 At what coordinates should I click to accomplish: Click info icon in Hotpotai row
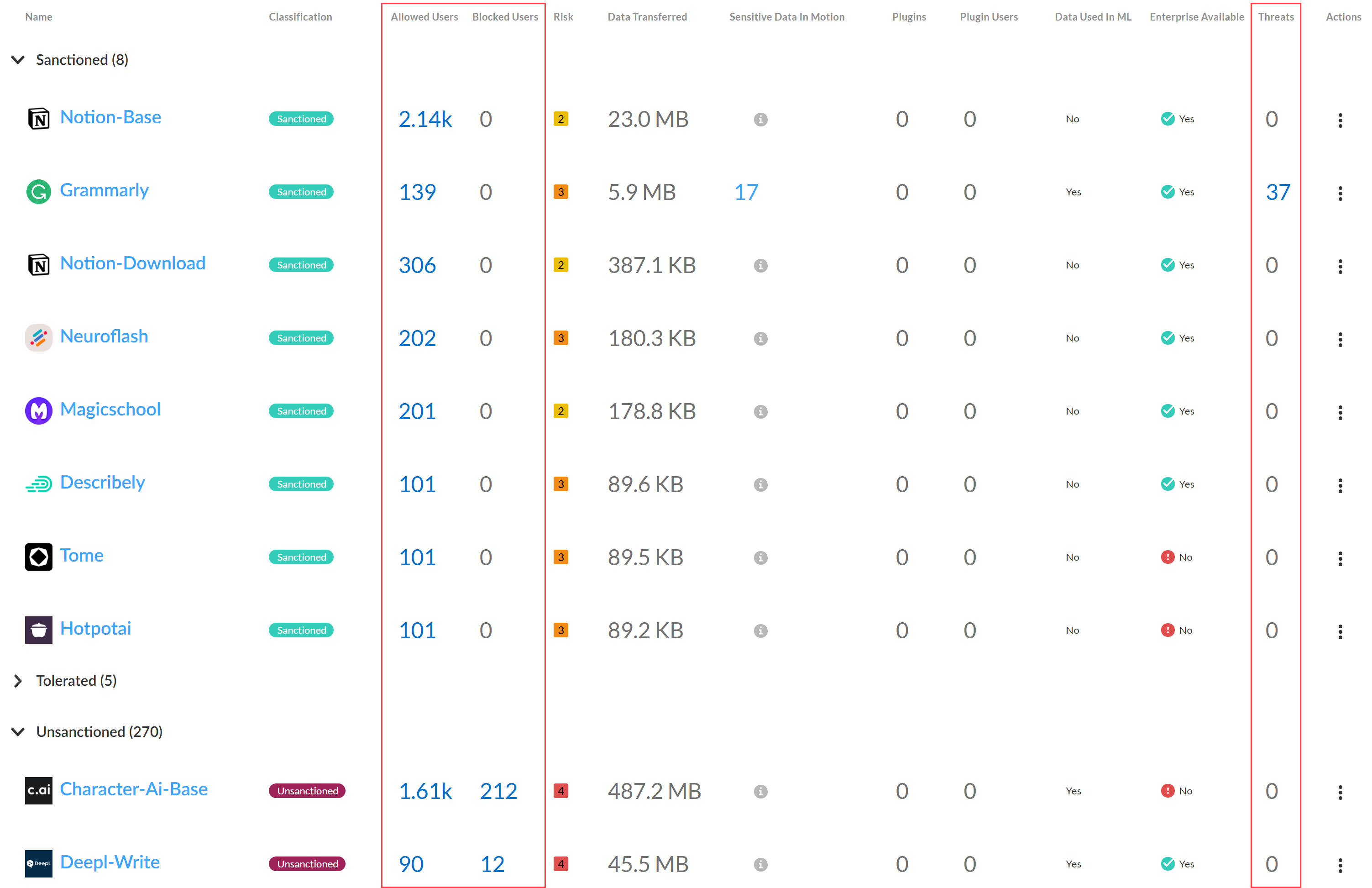[x=760, y=631]
